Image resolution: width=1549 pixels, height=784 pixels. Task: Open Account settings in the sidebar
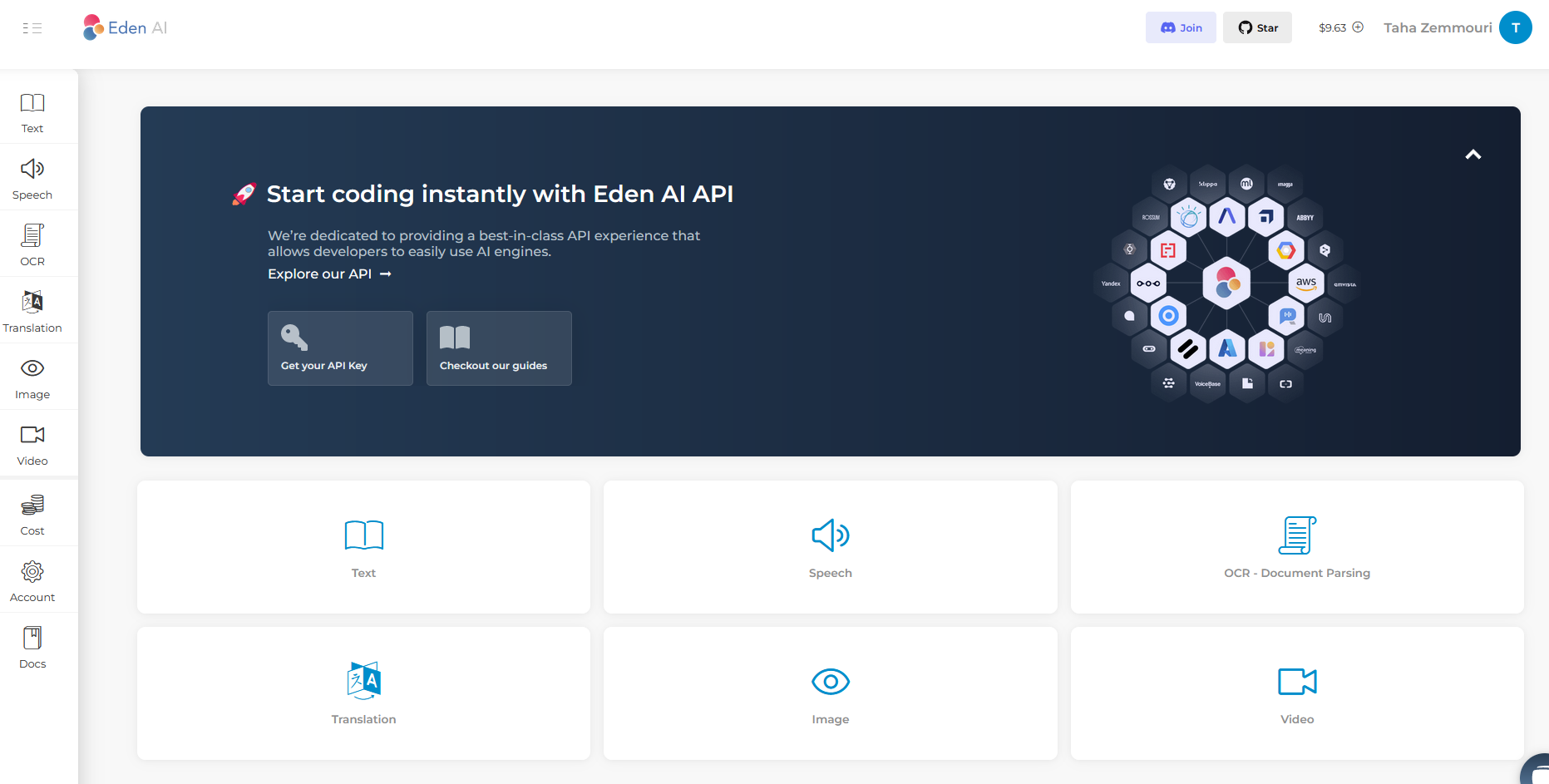coord(32,581)
